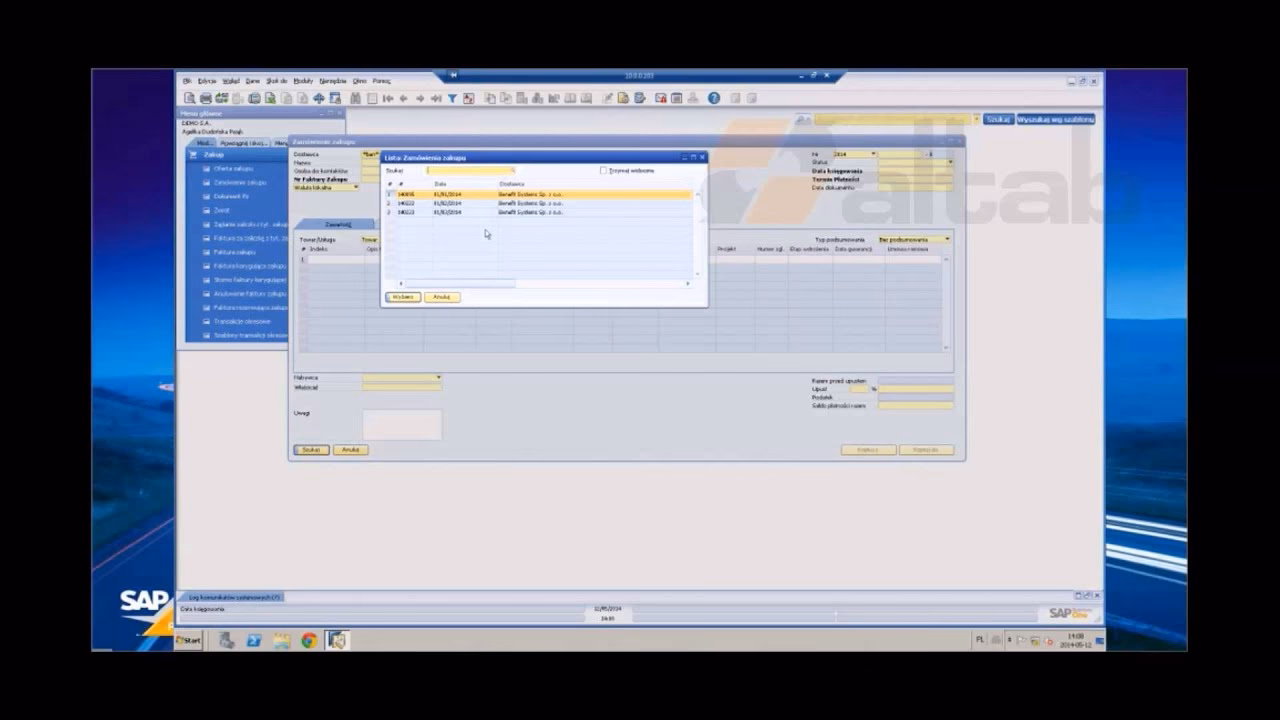Click the Wybierz button in list dialog

[403, 297]
